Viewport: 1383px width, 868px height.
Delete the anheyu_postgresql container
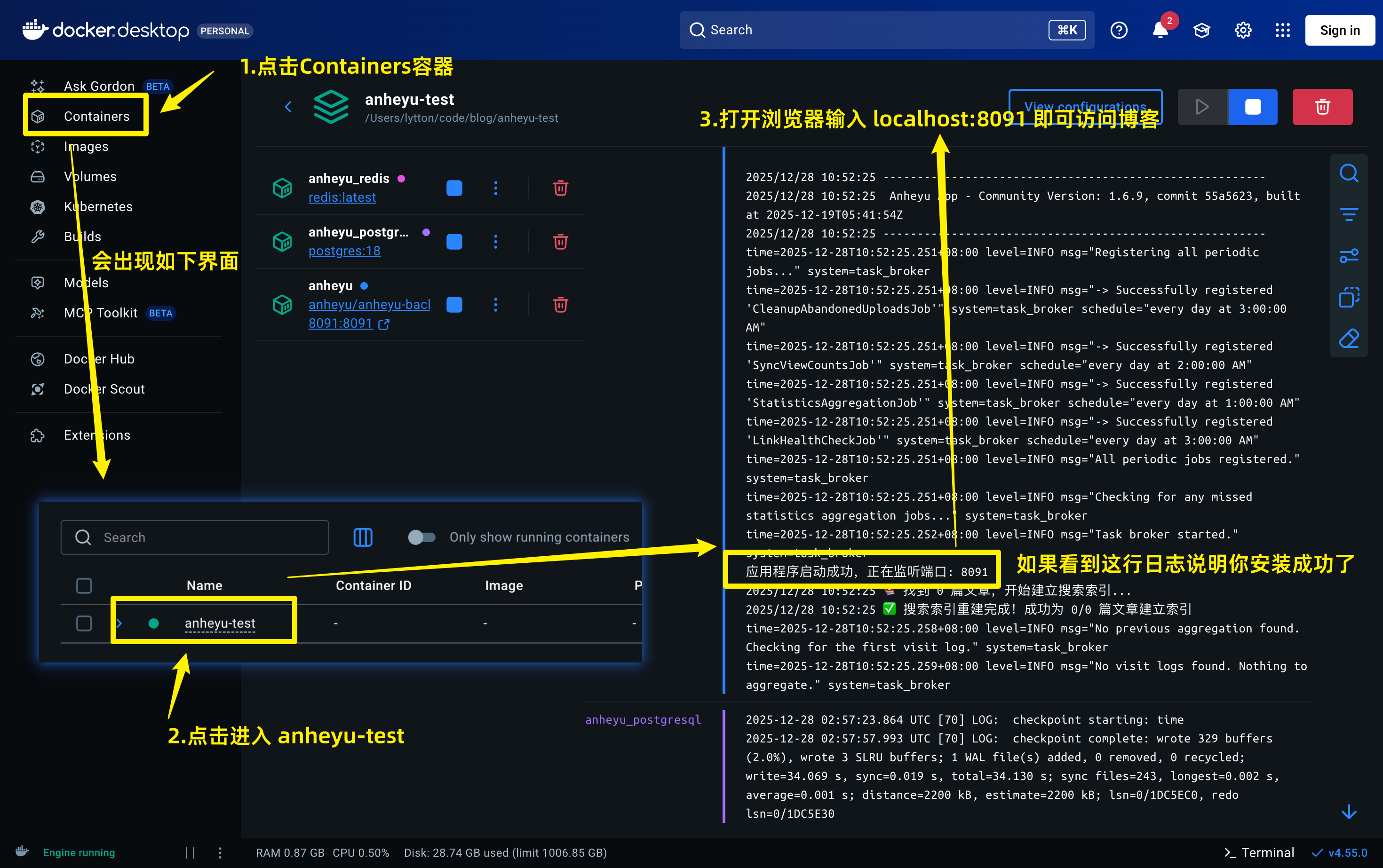(x=561, y=242)
